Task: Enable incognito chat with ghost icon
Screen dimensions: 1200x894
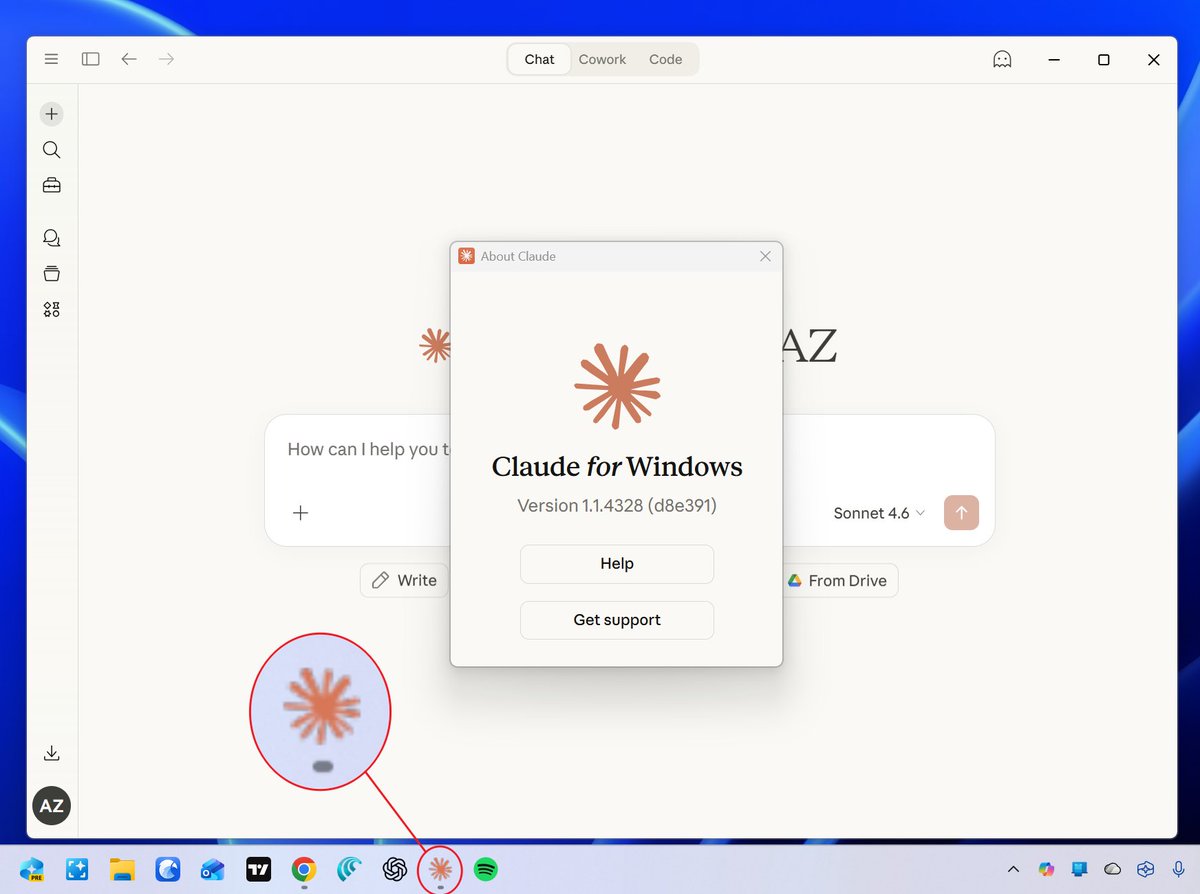Action: 1002,59
